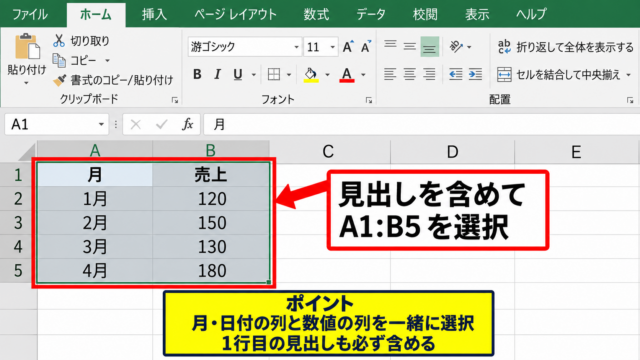Open the ヘルプ tab
Viewport: 640px width, 360px height.
pyautogui.click(x=531, y=14)
